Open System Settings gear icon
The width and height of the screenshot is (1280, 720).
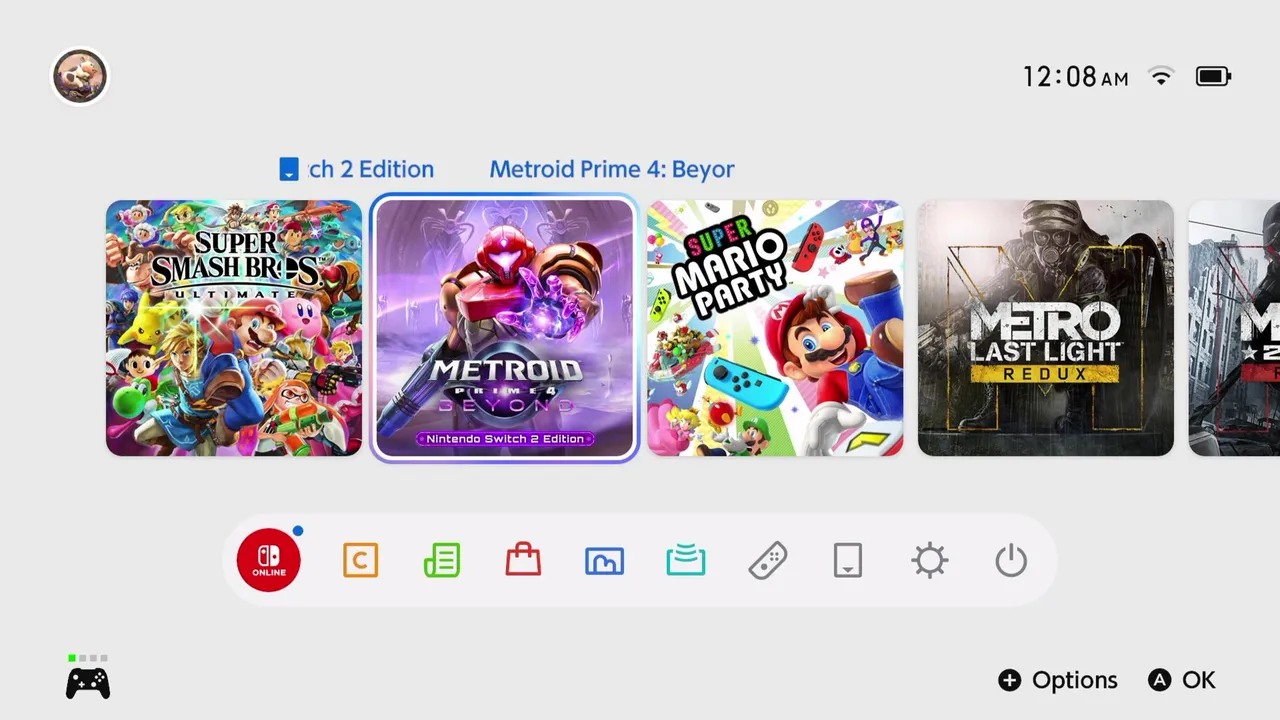click(930, 560)
